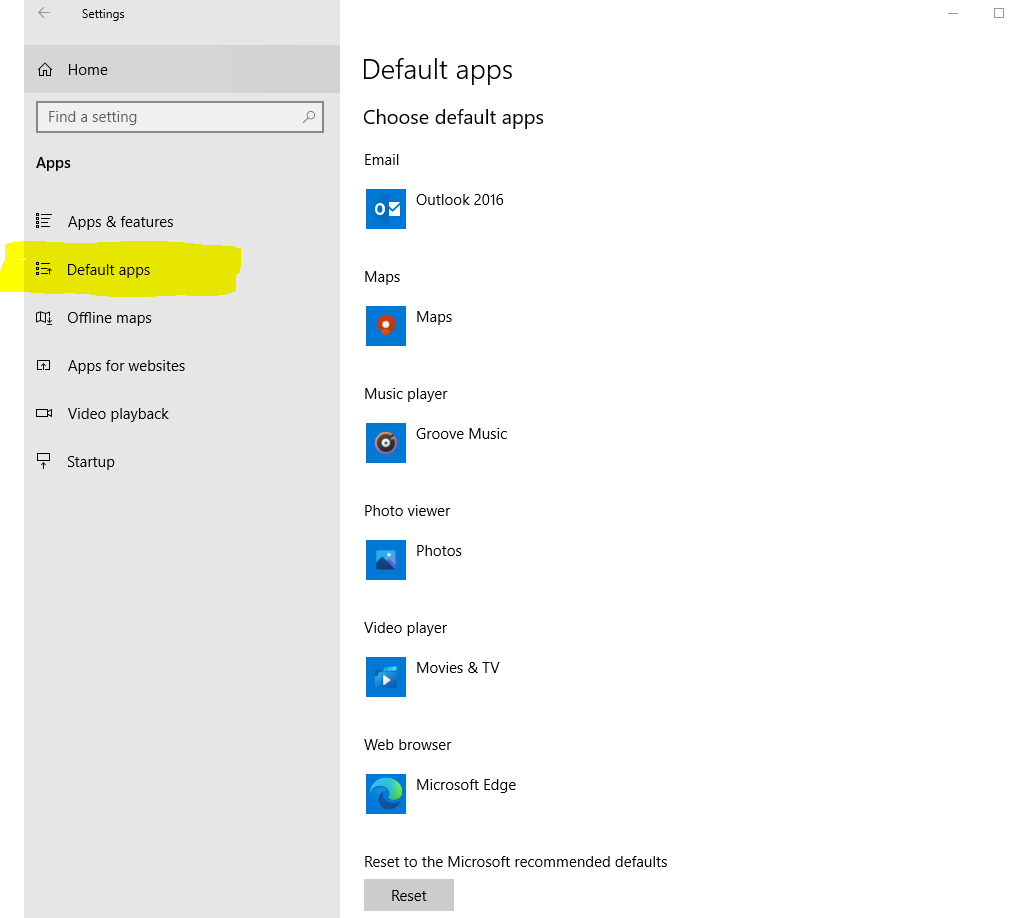Click the Video player category label
The height and width of the screenshot is (918, 1016).
(406, 628)
